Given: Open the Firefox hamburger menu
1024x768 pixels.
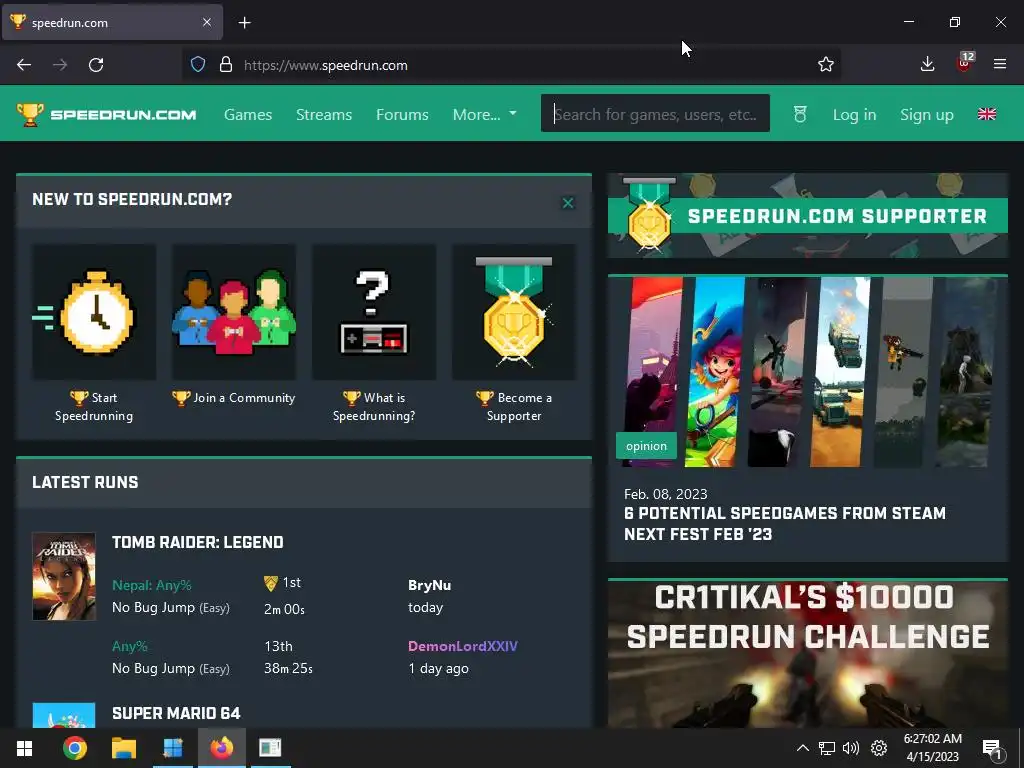Looking at the screenshot, I should point(1000,64).
